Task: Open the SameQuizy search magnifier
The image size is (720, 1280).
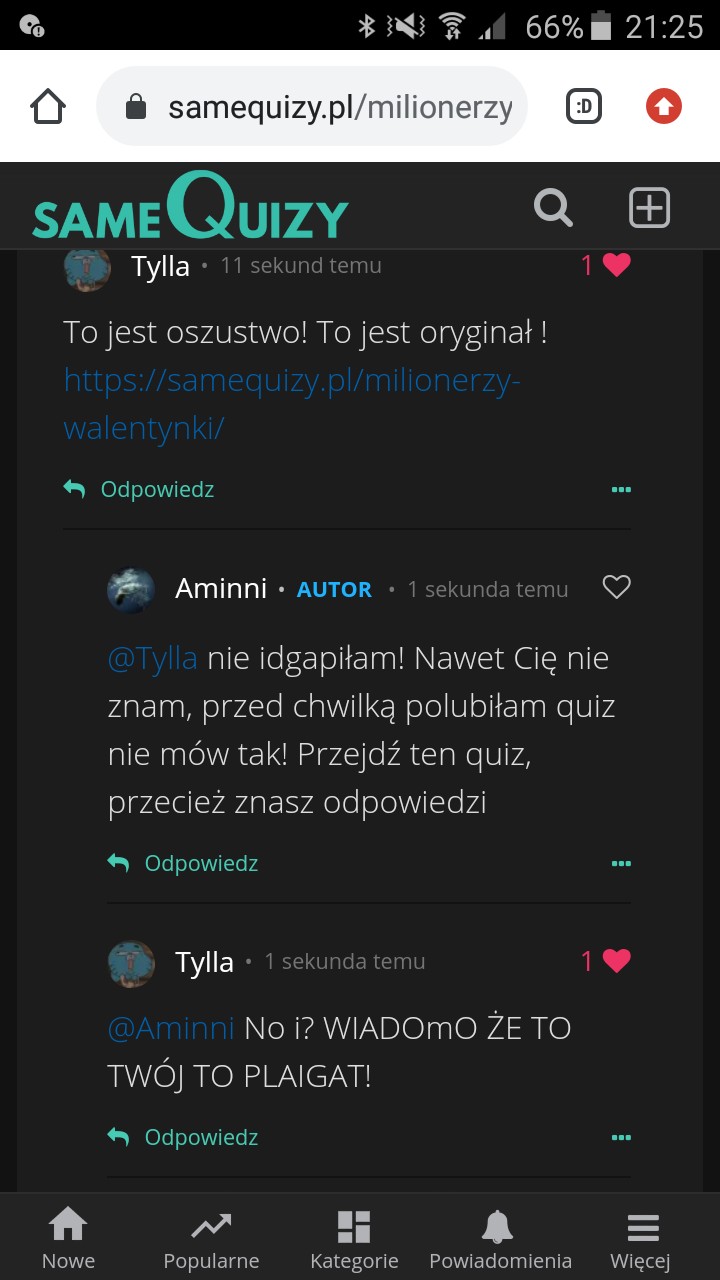Action: [553, 208]
